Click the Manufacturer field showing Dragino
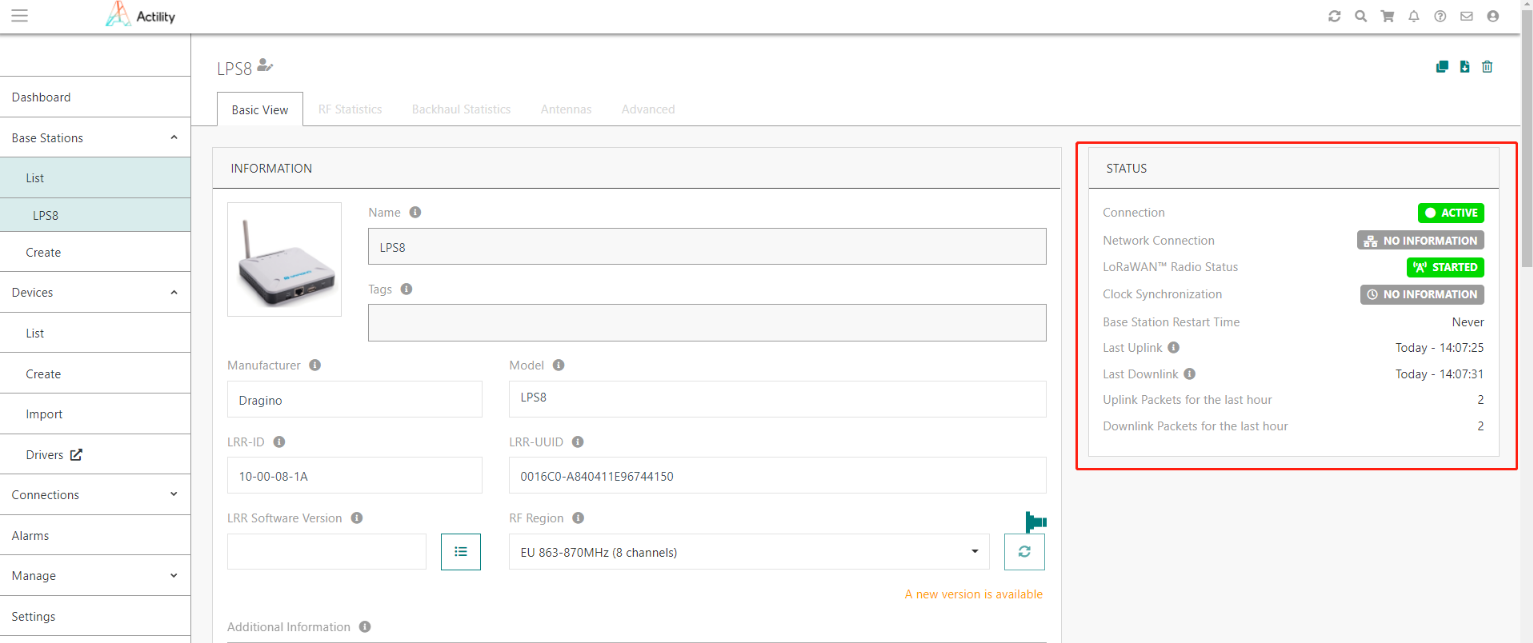Screen dimensions: 1533x643 (x=354, y=399)
